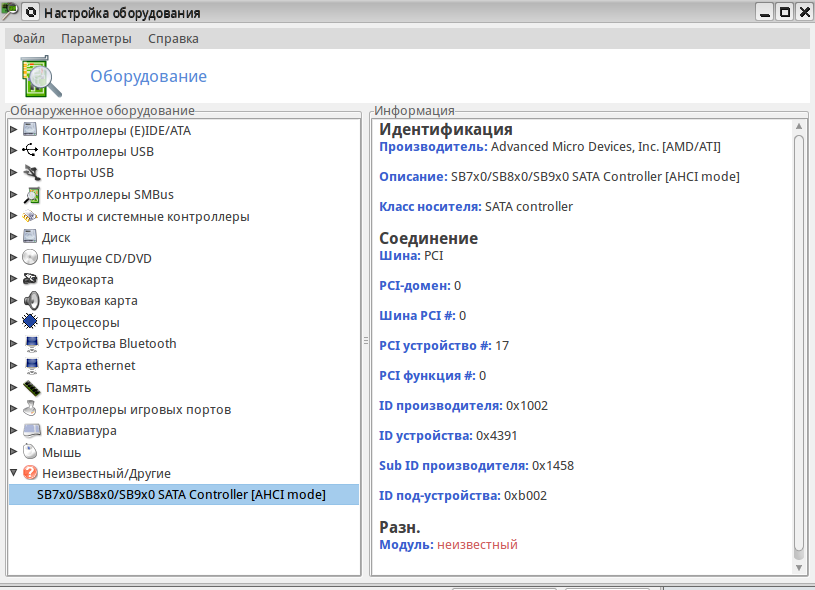Click the video card icon
Image resolution: width=815 pixels, height=590 pixels.
[x=30, y=280]
